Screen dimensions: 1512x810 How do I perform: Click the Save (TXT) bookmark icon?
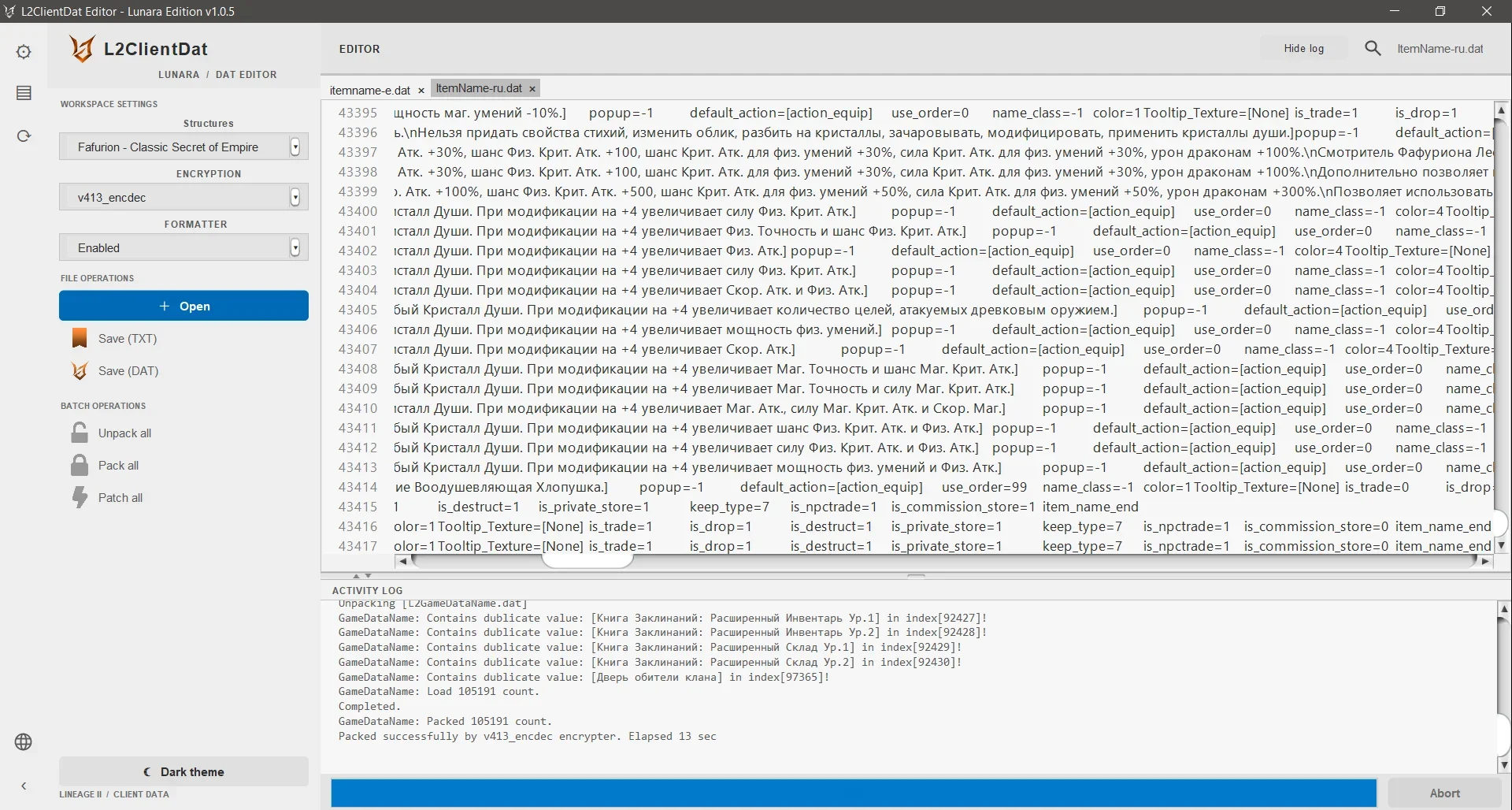(80, 338)
